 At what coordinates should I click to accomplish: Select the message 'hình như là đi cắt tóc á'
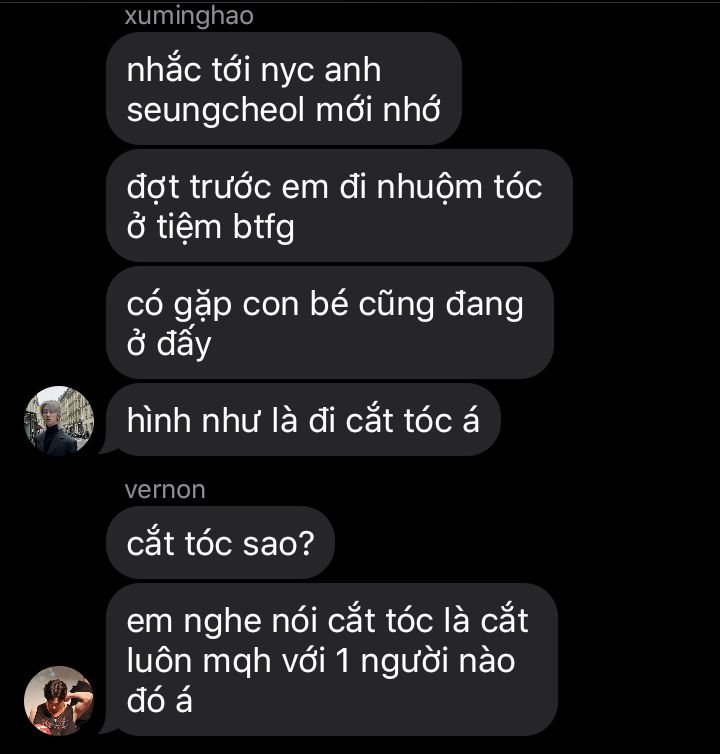coord(303,420)
